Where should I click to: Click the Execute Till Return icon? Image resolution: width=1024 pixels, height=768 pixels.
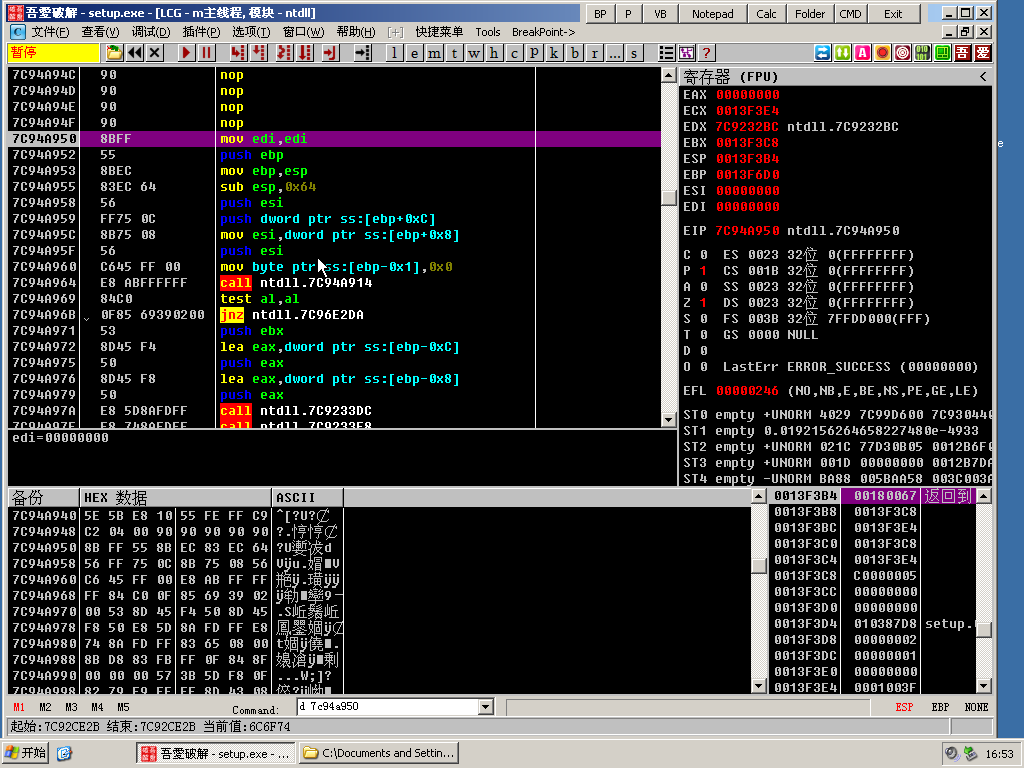tap(330, 53)
